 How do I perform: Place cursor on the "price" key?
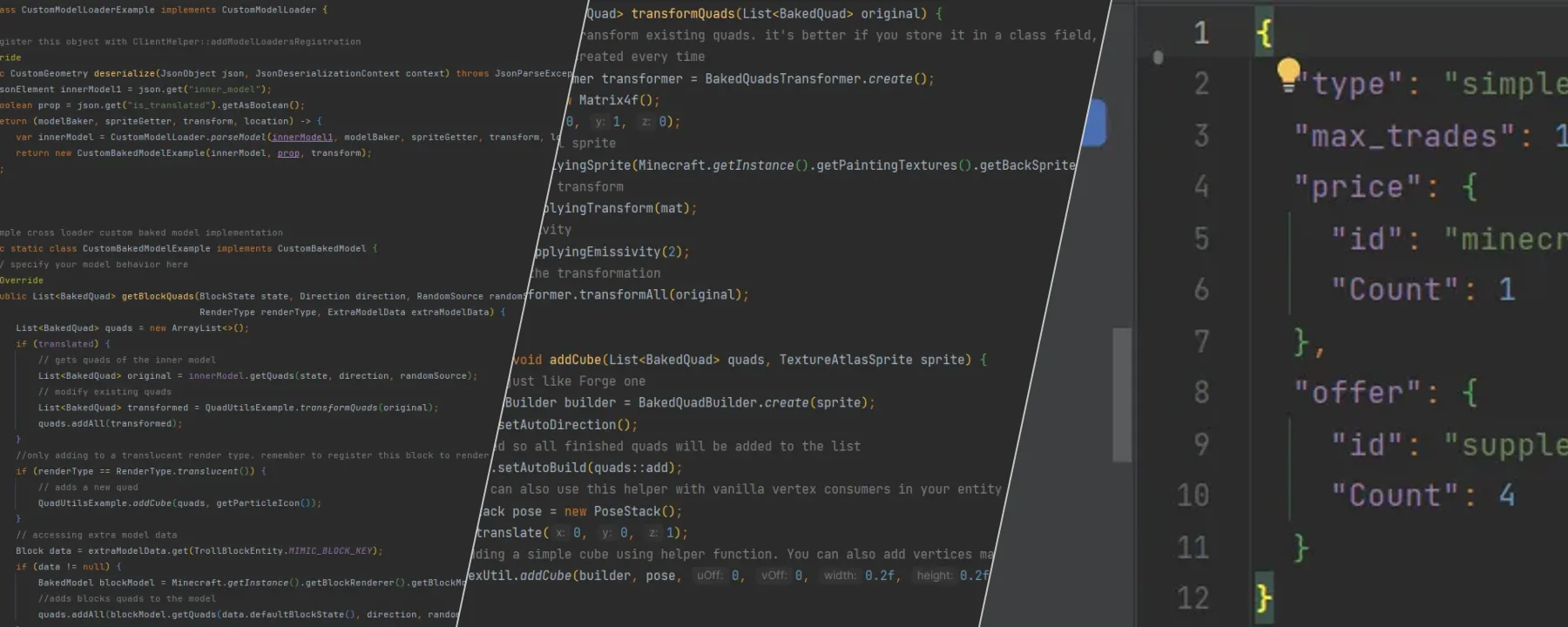coord(1357,187)
